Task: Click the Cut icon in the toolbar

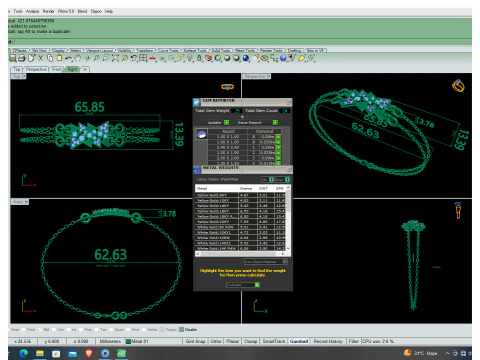Action: point(40,58)
